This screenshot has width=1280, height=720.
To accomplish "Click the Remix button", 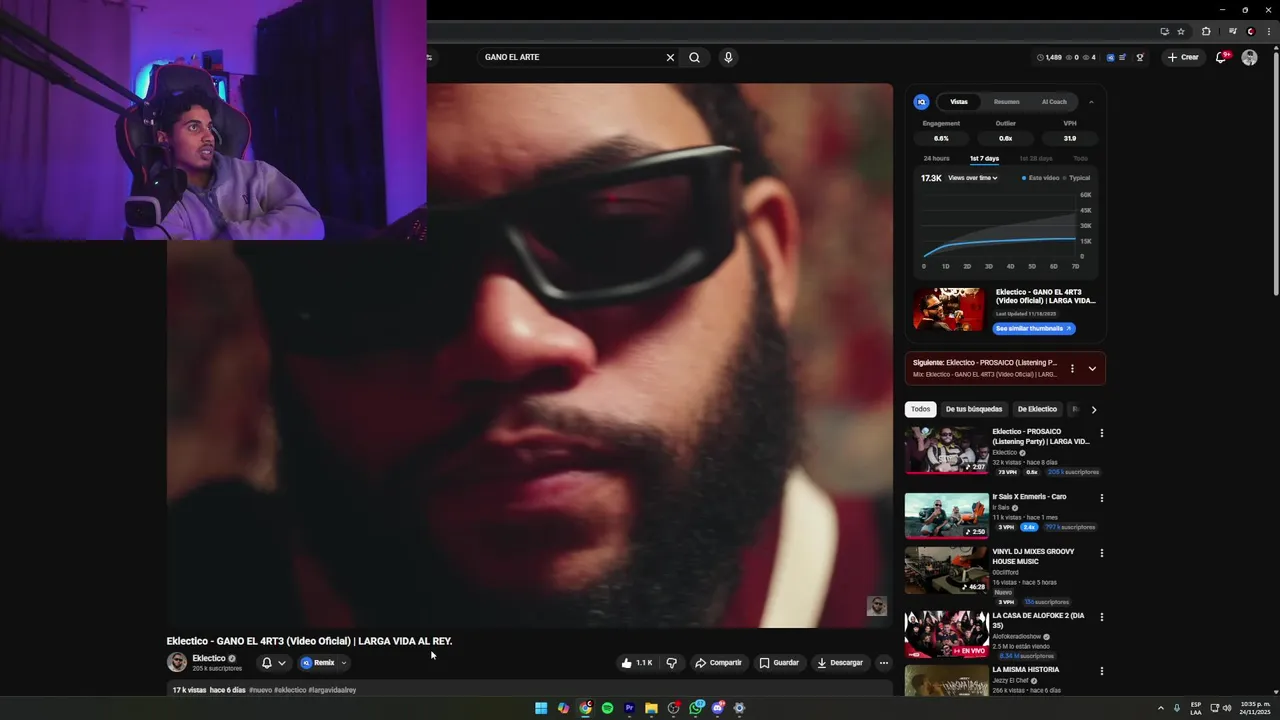I will coord(318,662).
